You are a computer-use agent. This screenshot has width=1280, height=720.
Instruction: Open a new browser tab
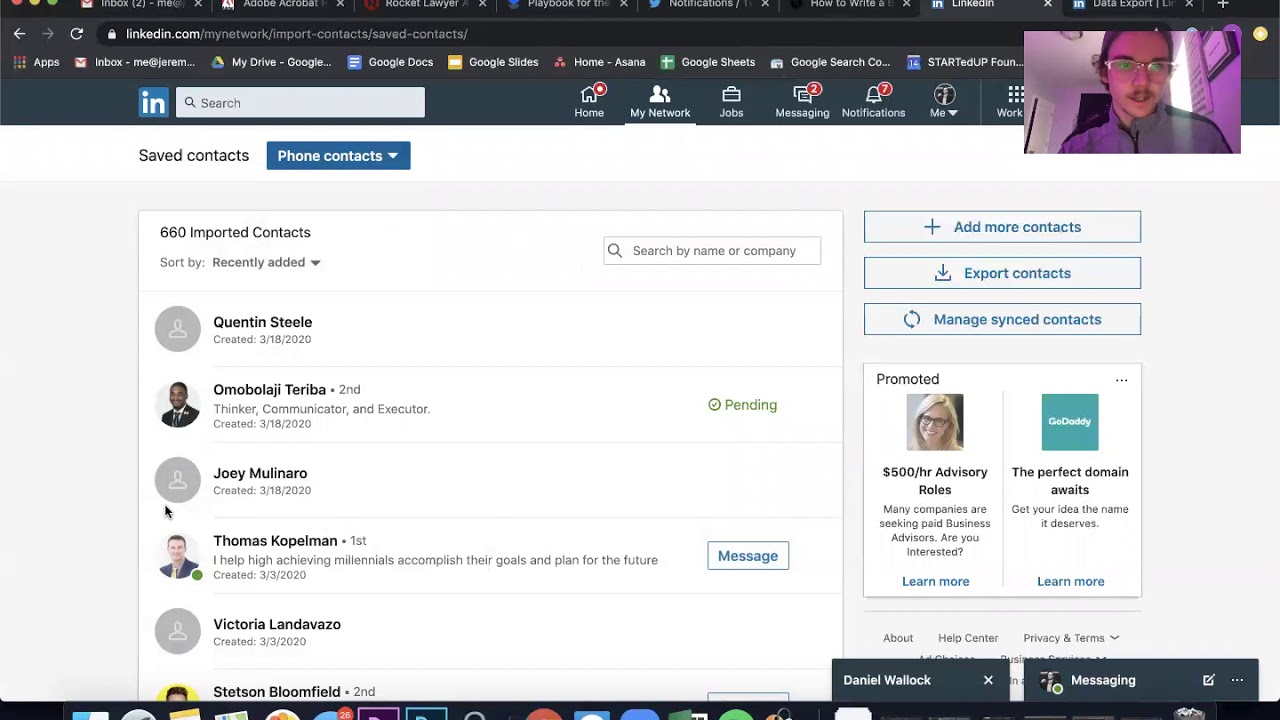pyautogui.click(x=1222, y=4)
